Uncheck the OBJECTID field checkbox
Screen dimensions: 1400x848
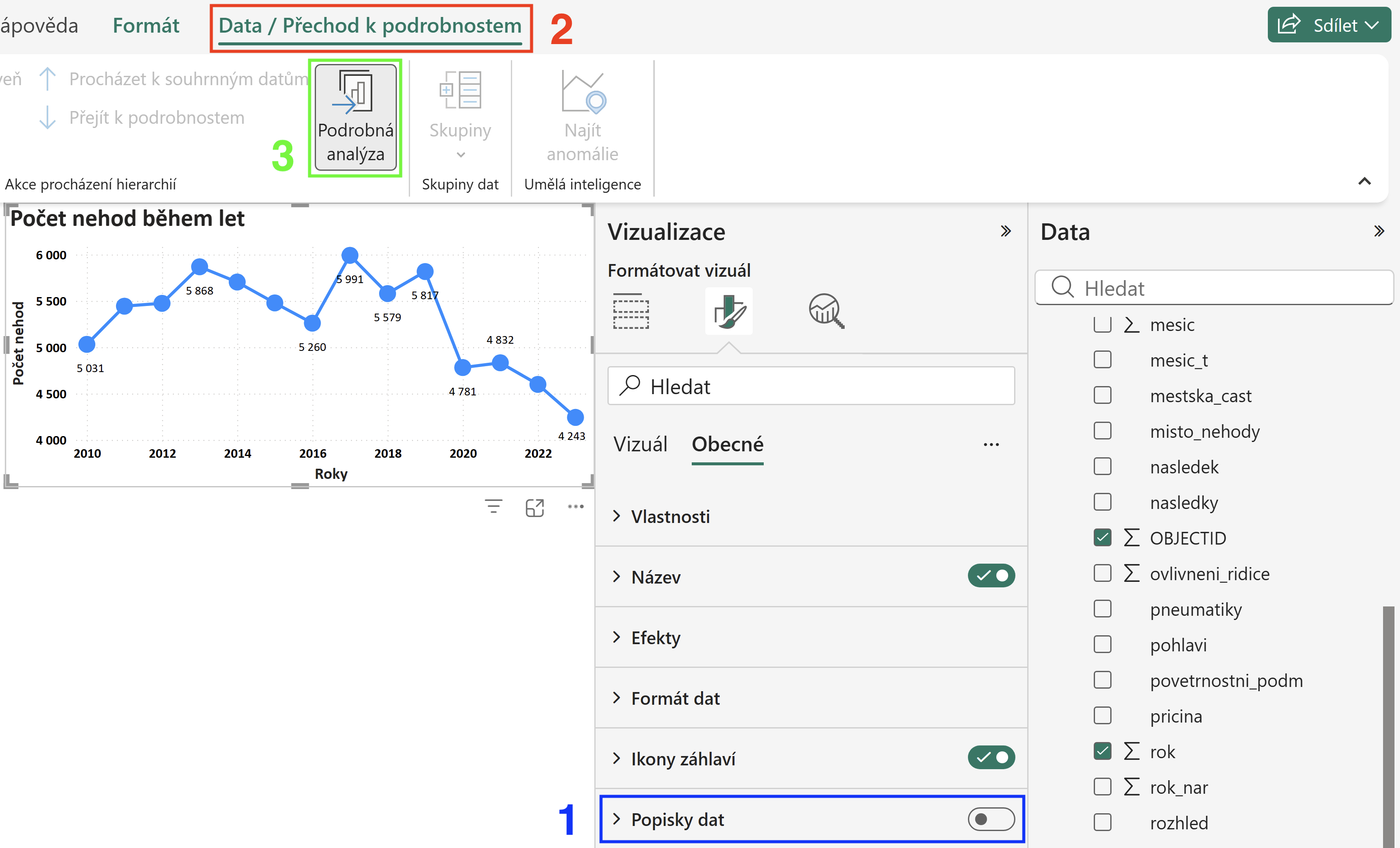coord(1102,538)
